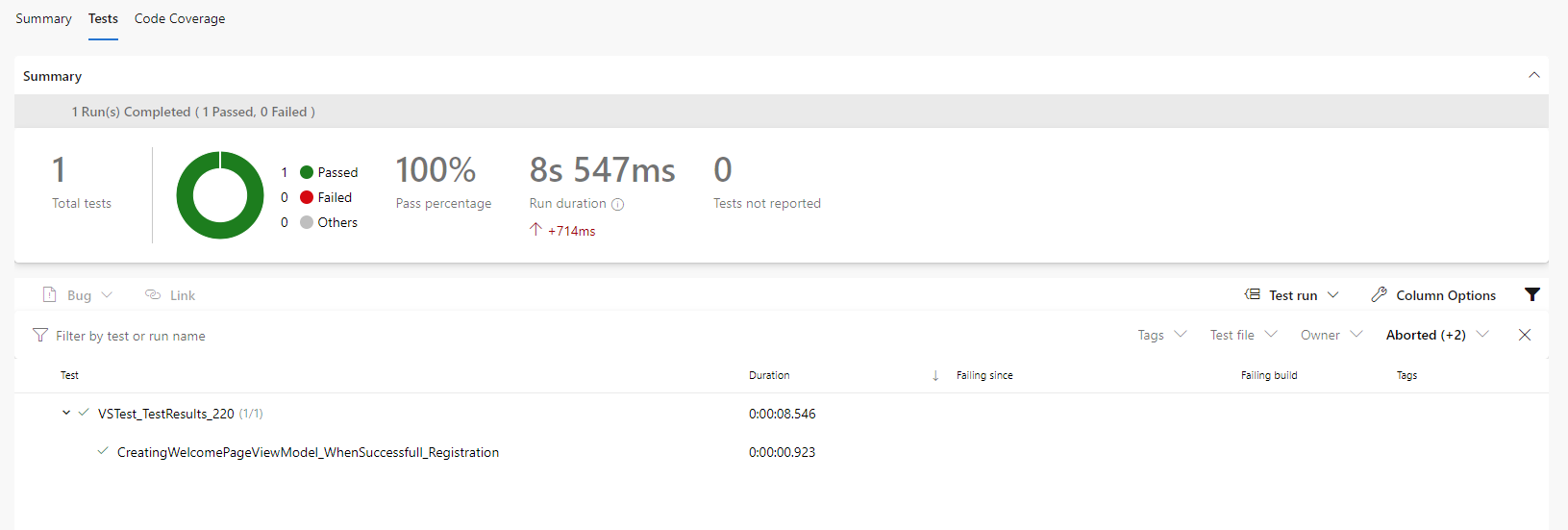The width and height of the screenshot is (1568, 530).
Task: Click the Test run grouping icon
Action: click(x=1252, y=295)
